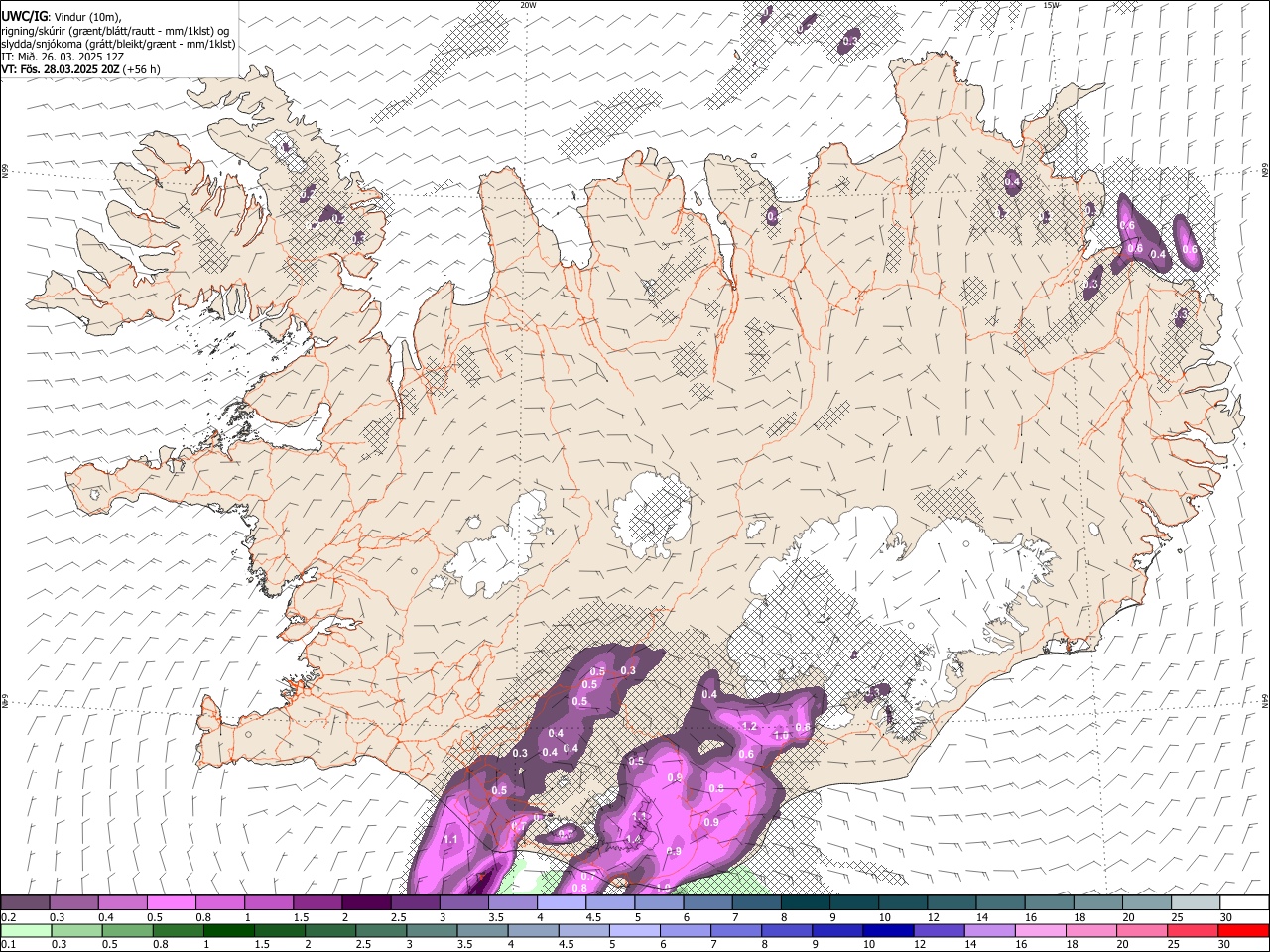1270x952 pixels.
Task: Click the grey-green 3 rain legend swatch
Action: (x=432, y=930)
